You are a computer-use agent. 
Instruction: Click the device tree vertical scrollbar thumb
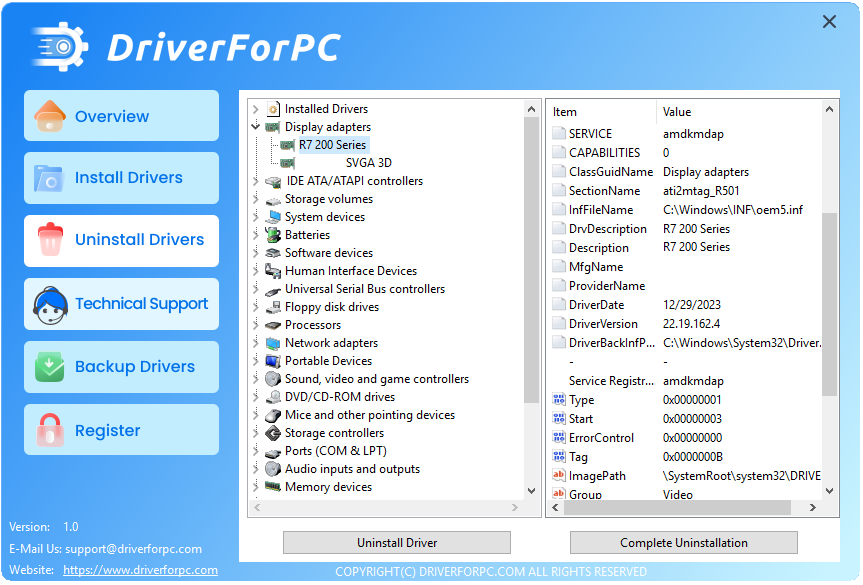[531, 260]
